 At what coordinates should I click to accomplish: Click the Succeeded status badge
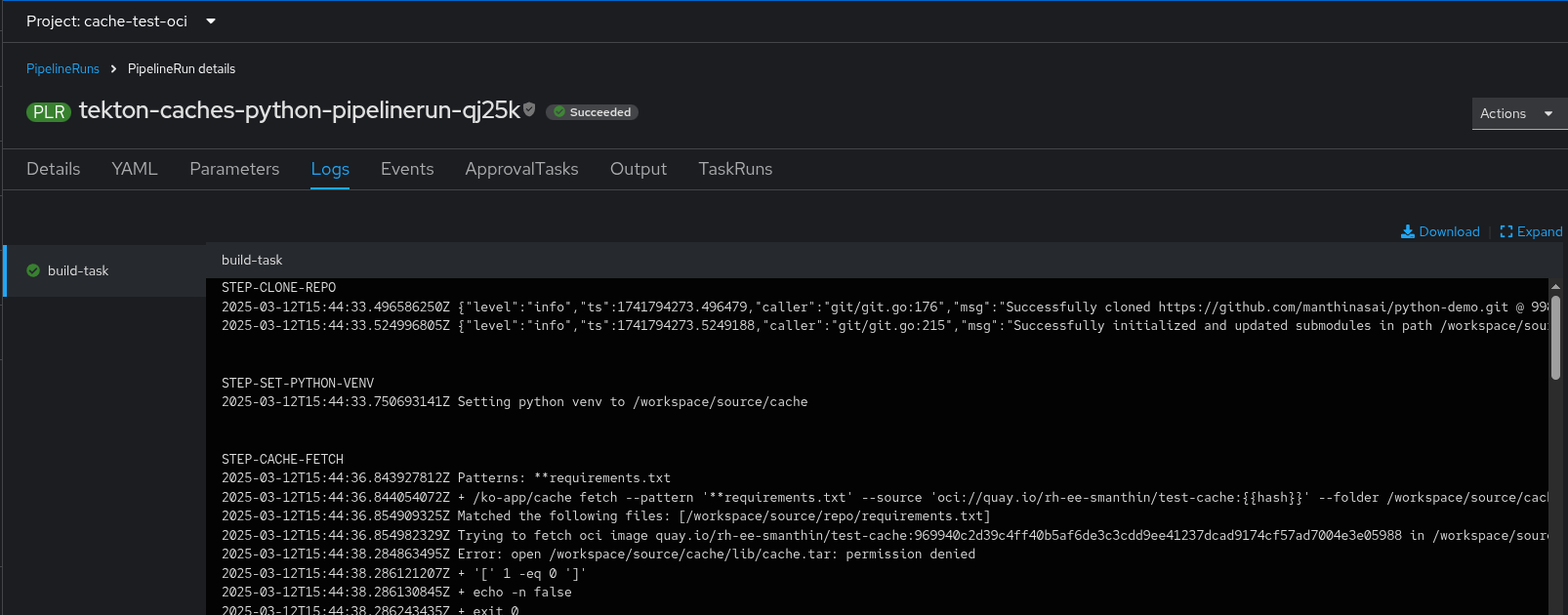click(x=592, y=112)
